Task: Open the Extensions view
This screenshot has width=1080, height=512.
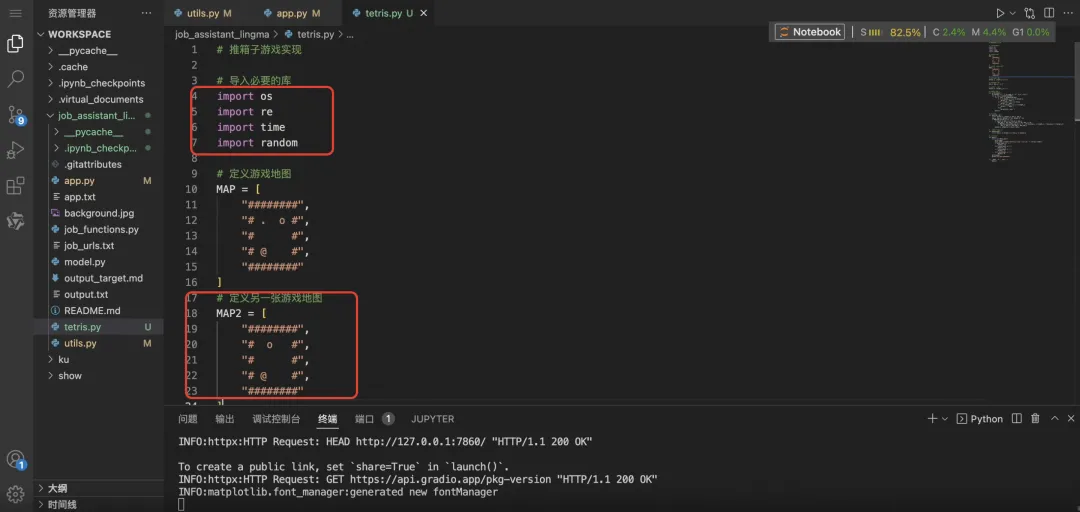Action: pyautogui.click(x=15, y=185)
